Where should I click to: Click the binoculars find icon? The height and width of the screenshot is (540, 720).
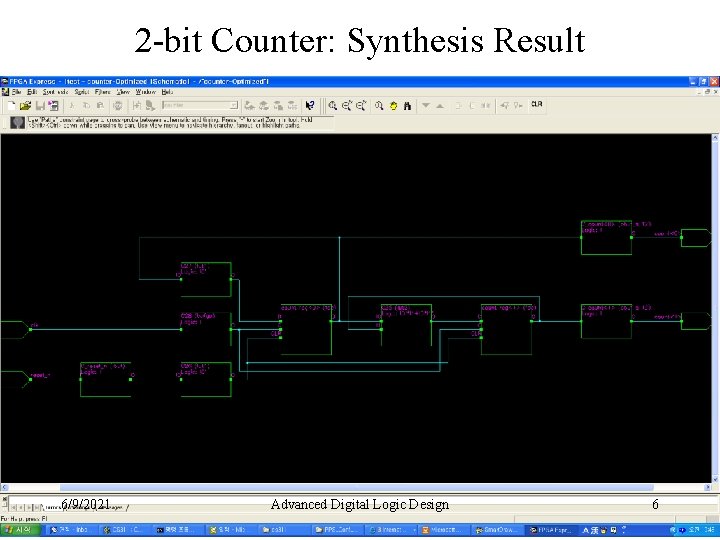tap(407, 106)
